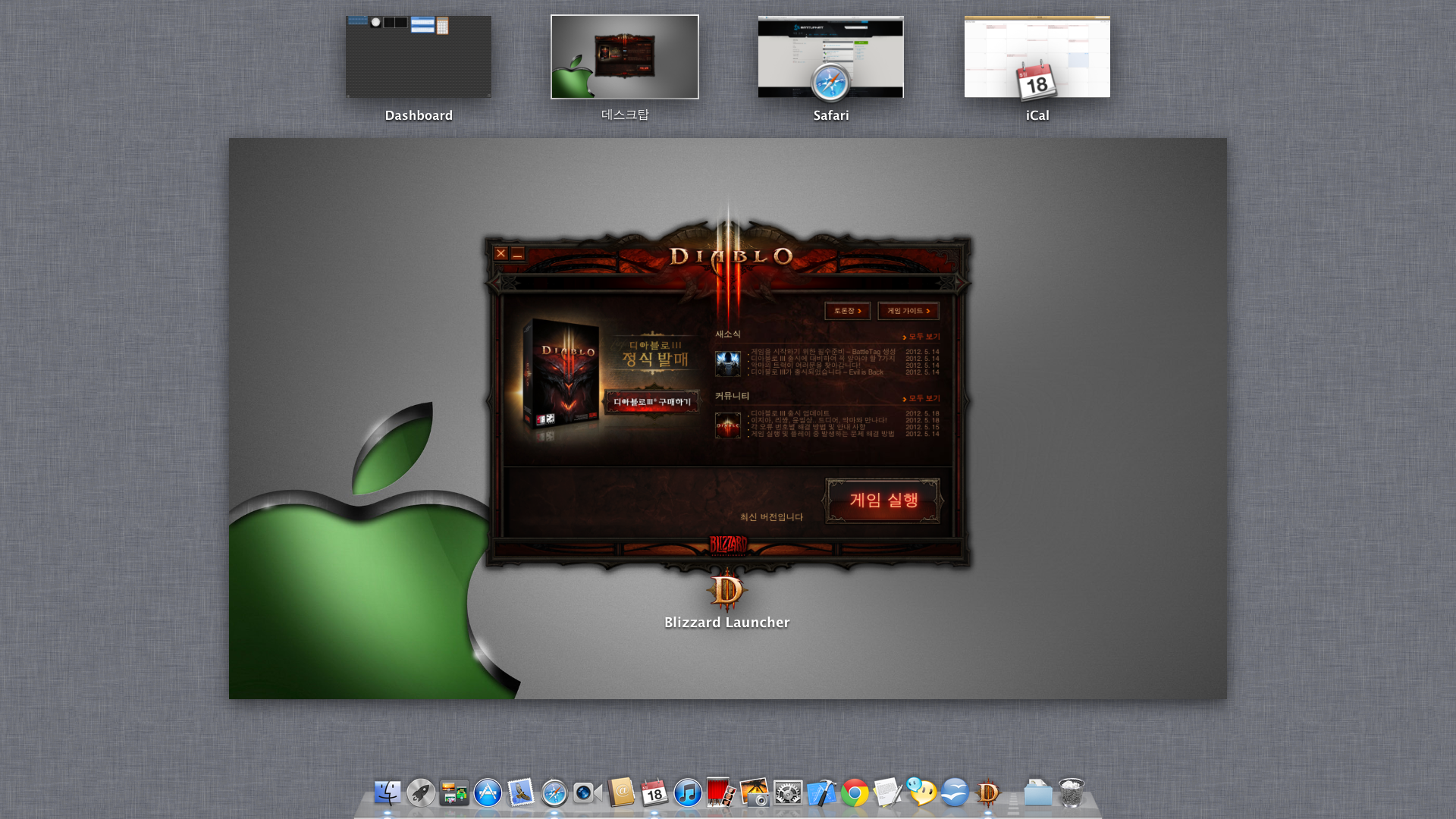Switch to the iCal full-screen space
1456x819 pixels.
[1037, 57]
